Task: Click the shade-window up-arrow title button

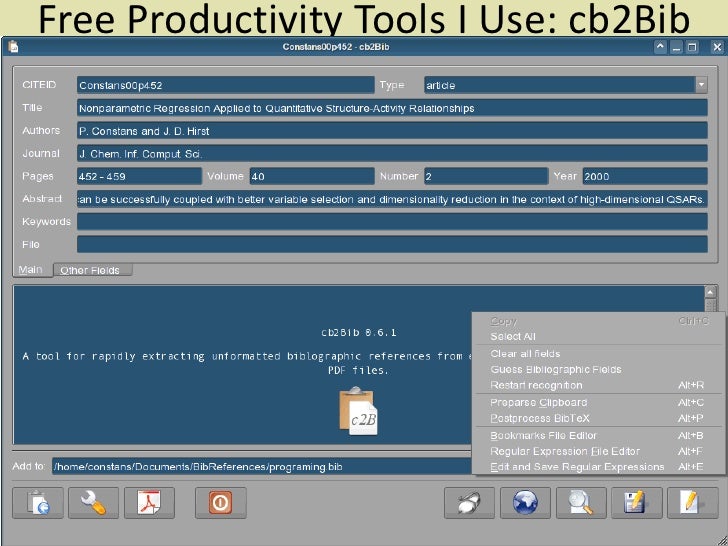Action: [x=660, y=47]
